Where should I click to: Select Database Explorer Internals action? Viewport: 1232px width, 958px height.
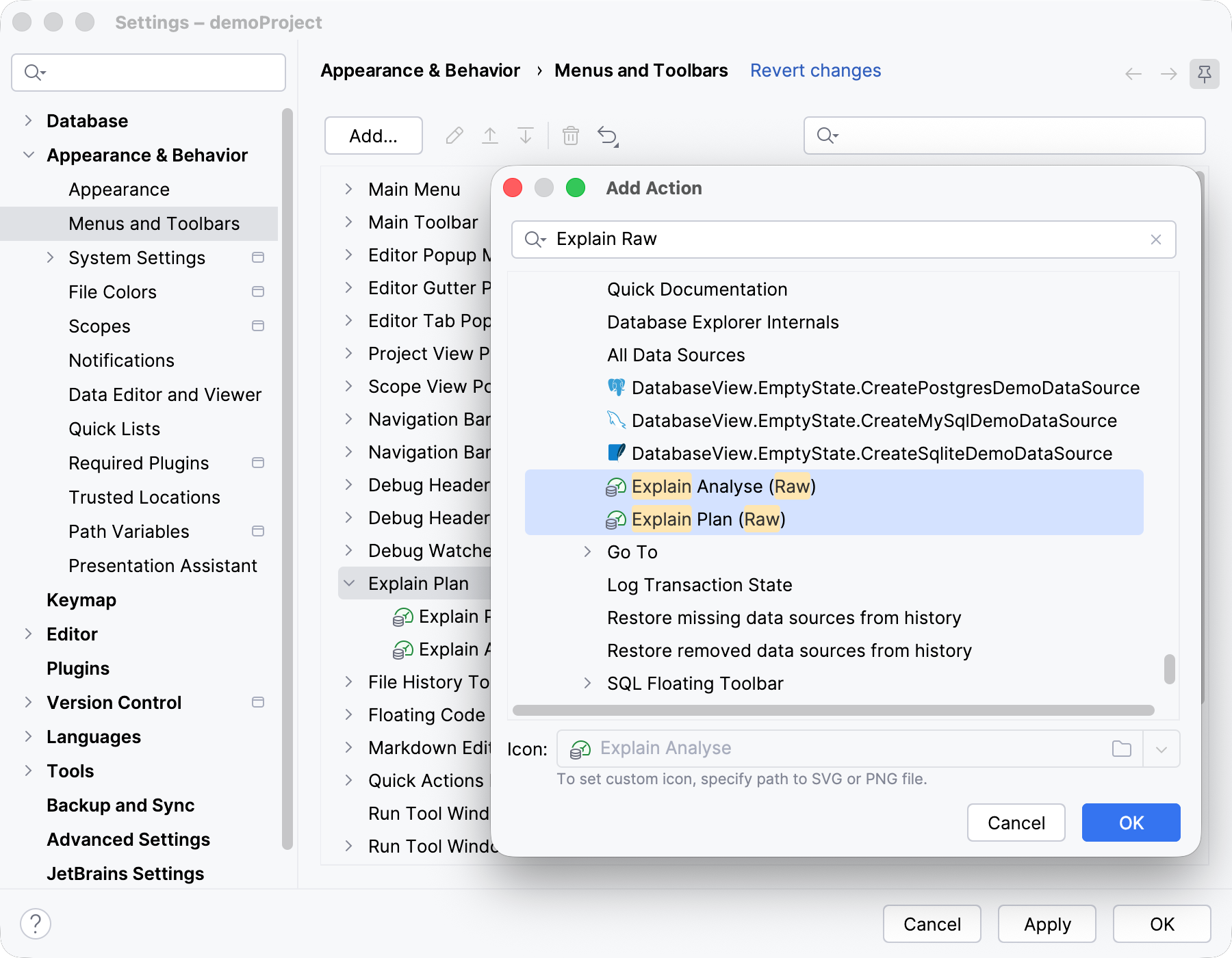723,322
